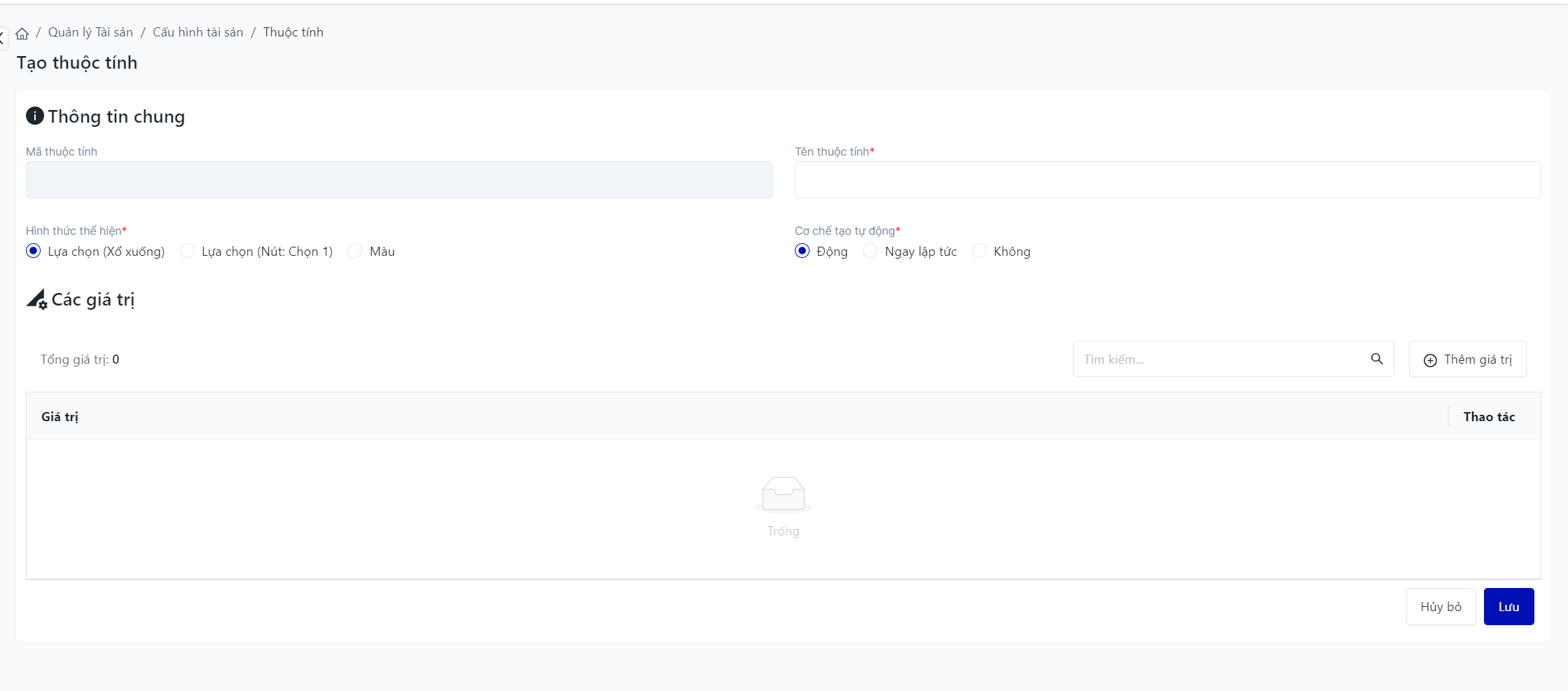Click the home icon in breadcrumb
The width and height of the screenshot is (1568, 691).
click(x=22, y=33)
